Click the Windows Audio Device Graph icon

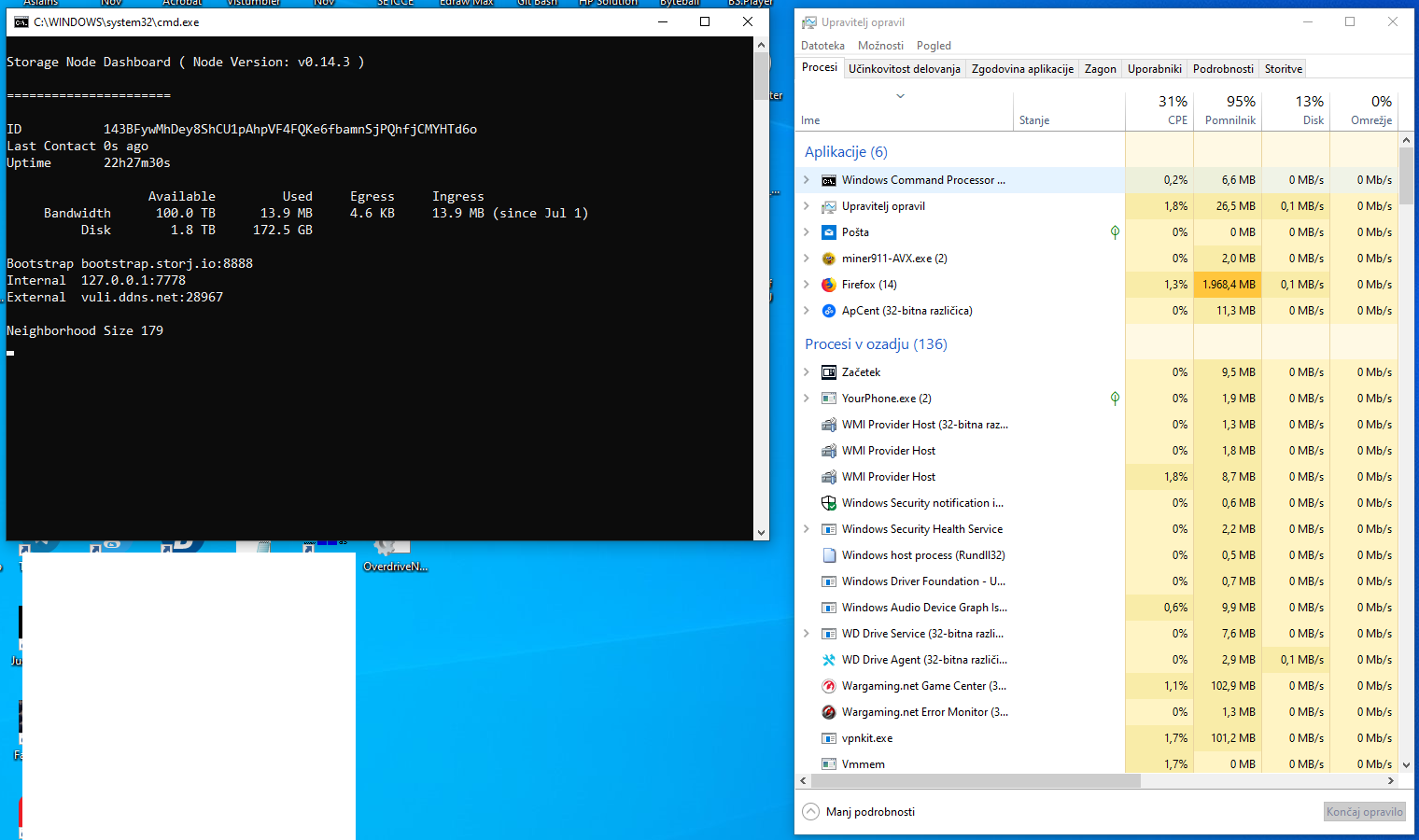(x=828, y=608)
